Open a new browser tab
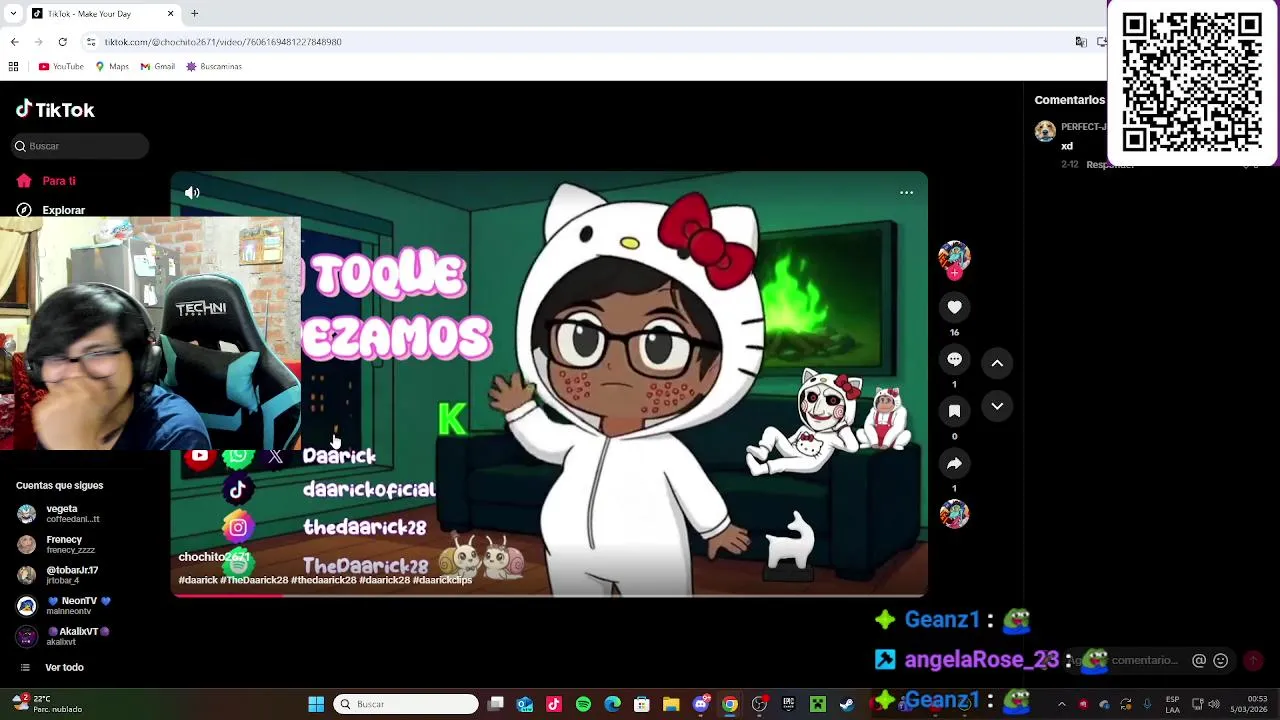Screen dimensions: 1280x720 click(x=194, y=13)
